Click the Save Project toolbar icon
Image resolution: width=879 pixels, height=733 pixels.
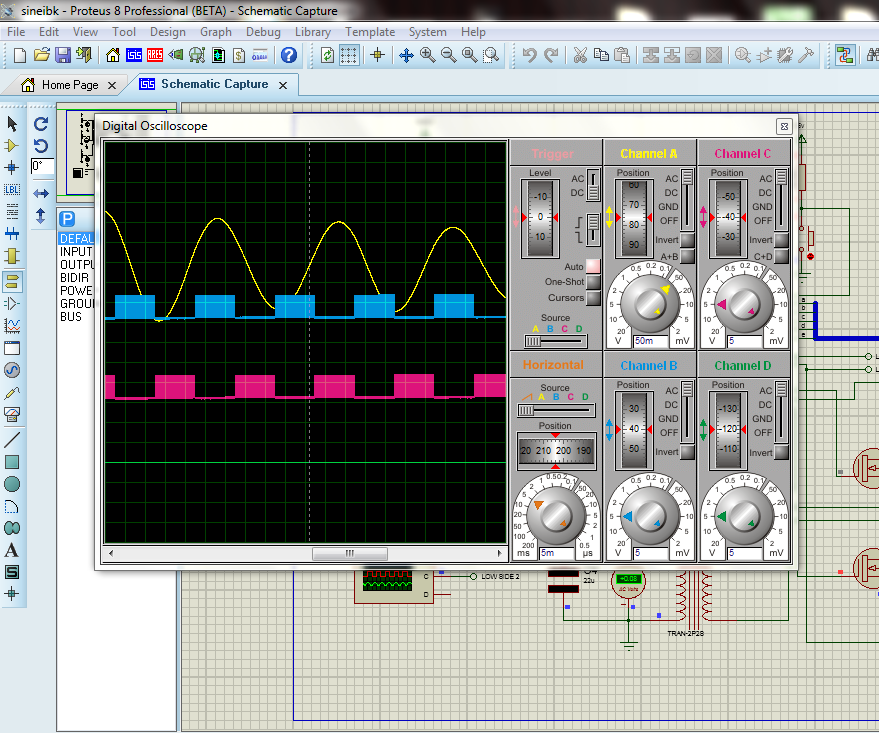(x=63, y=55)
